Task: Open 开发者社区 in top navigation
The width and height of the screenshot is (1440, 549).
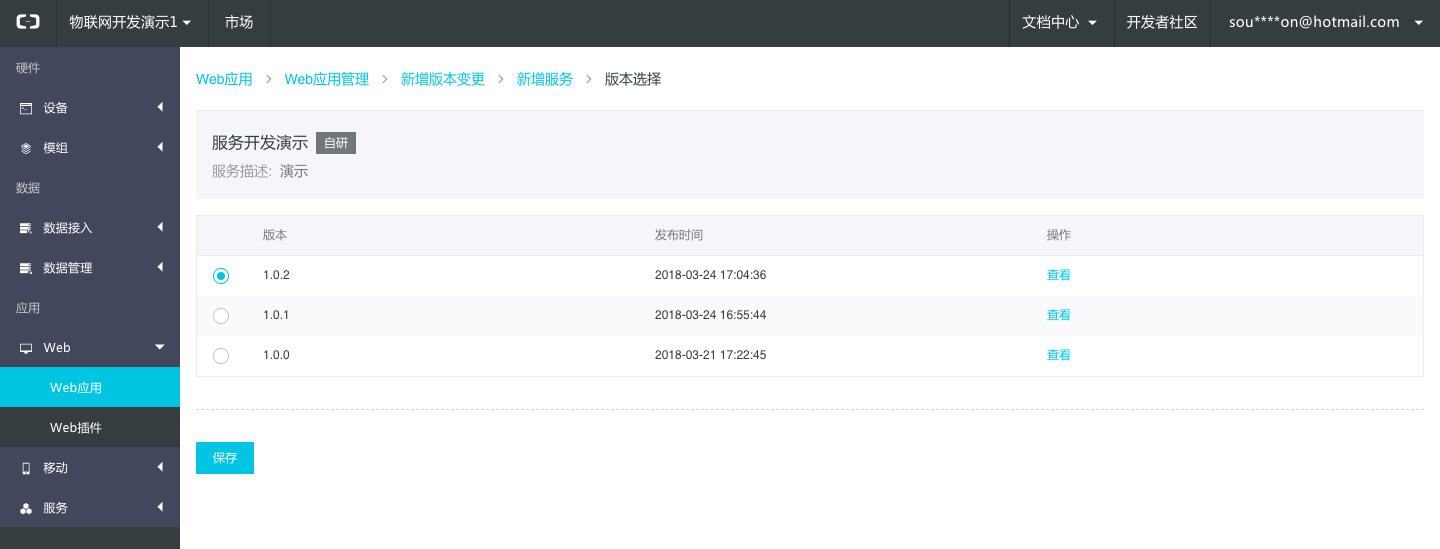Action: coord(1161,22)
